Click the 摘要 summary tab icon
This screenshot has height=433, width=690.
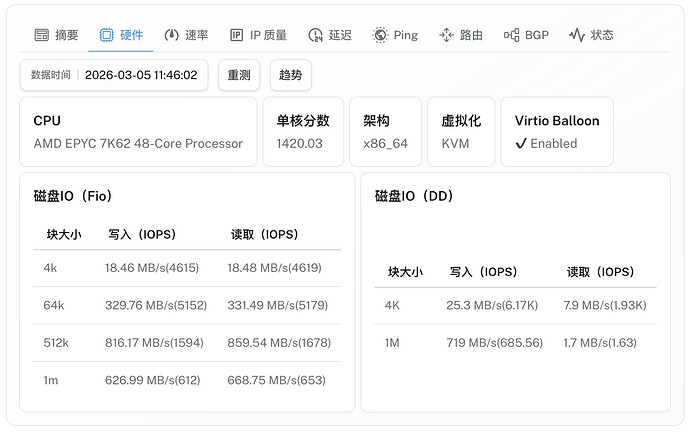tap(42, 35)
